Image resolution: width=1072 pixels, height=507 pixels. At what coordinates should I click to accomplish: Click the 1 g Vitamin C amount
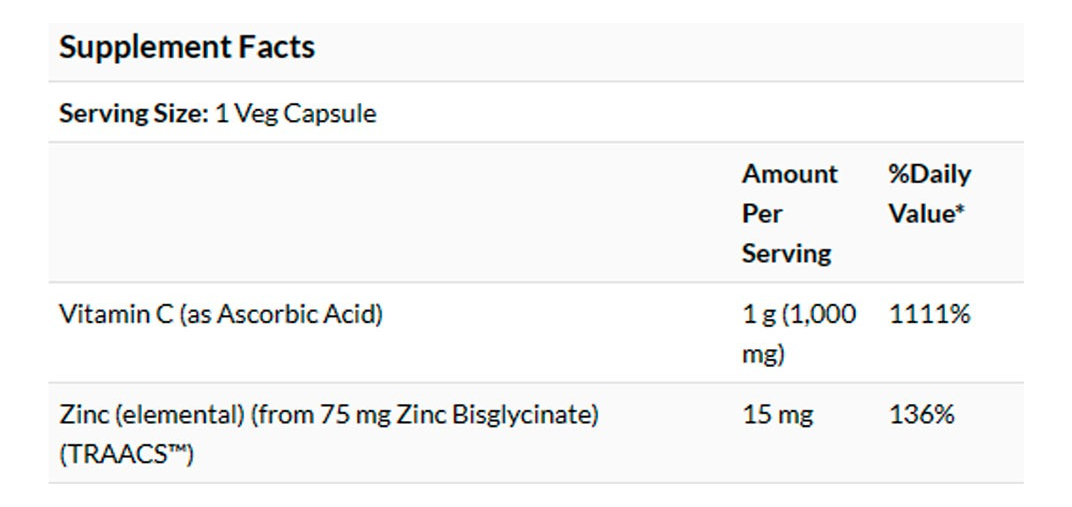tap(758, 314)
